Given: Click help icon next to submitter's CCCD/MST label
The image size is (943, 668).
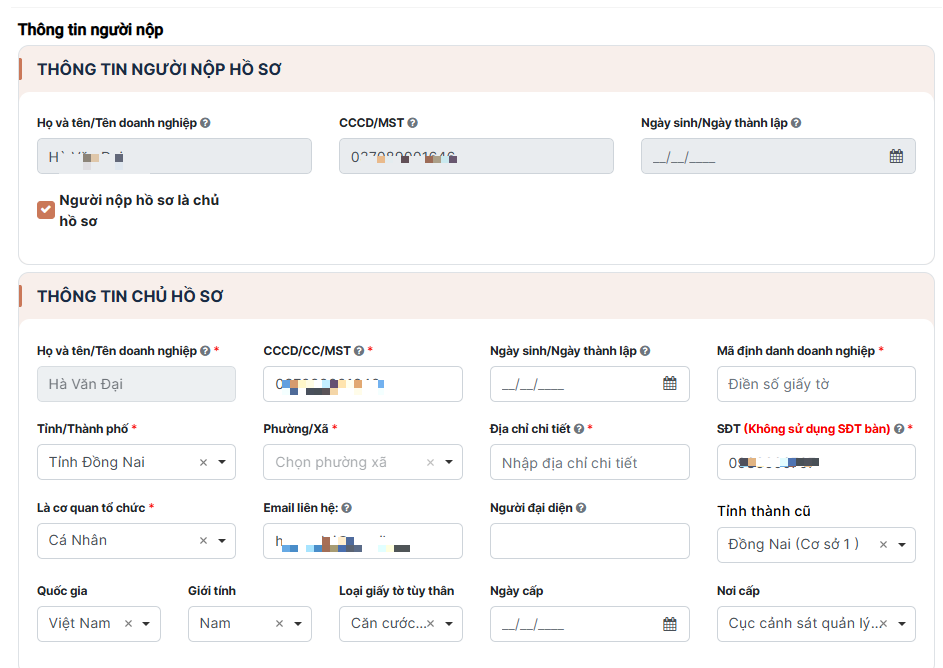Looking at the screenshot, I should click(413, 123).
